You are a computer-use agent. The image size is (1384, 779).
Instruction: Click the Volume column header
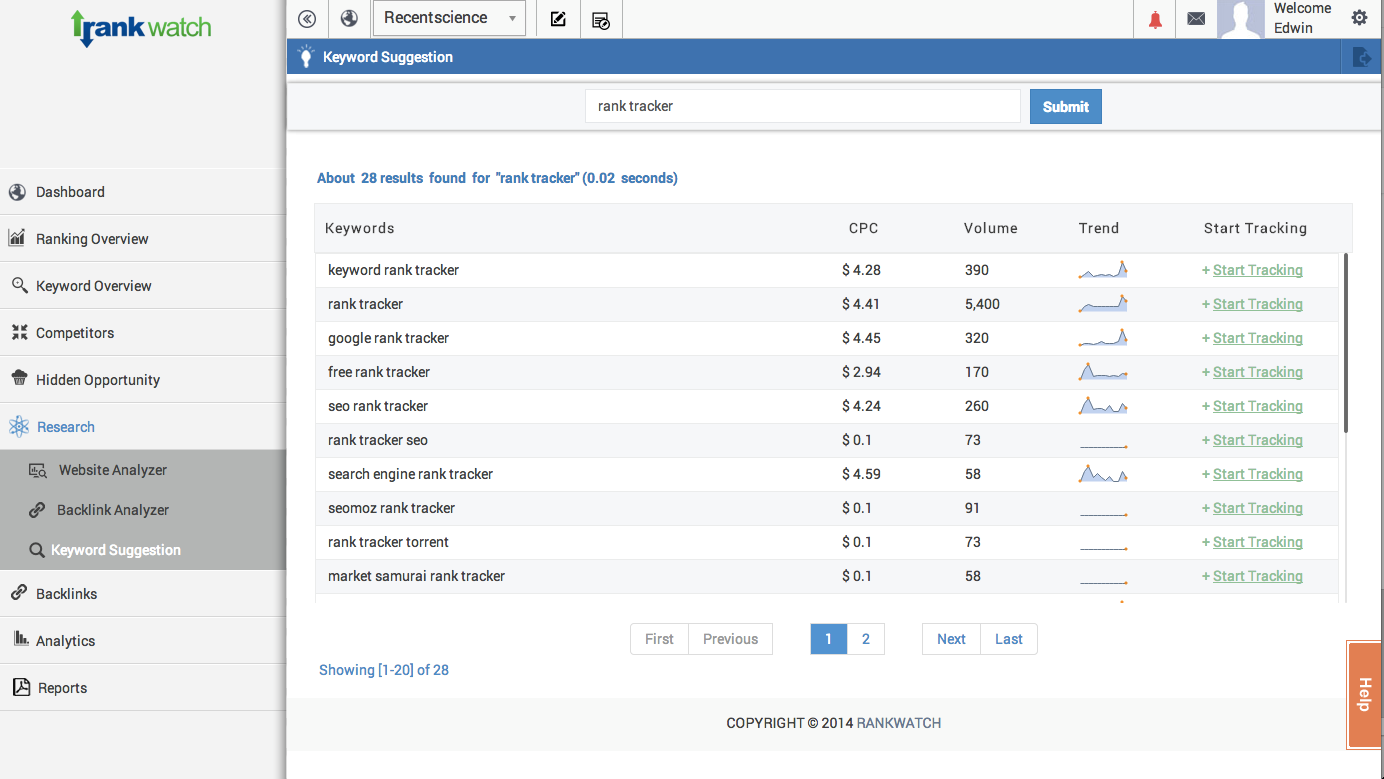coord(990,228)
